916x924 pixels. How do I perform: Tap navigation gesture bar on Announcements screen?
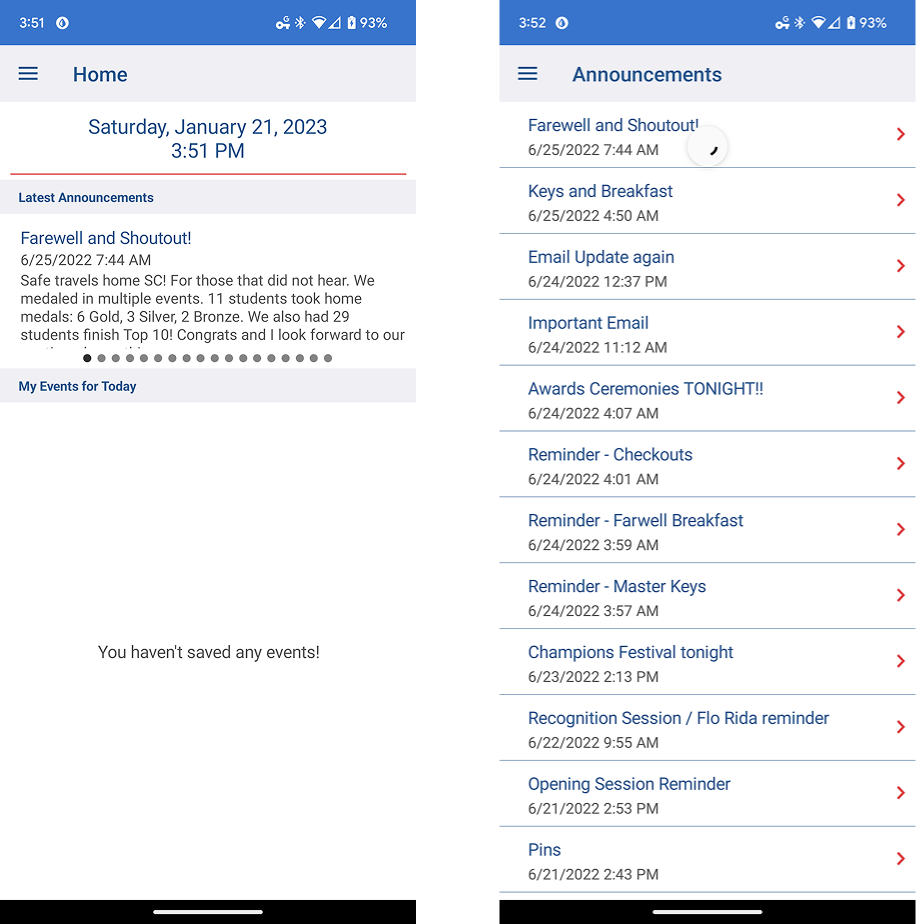707,912
